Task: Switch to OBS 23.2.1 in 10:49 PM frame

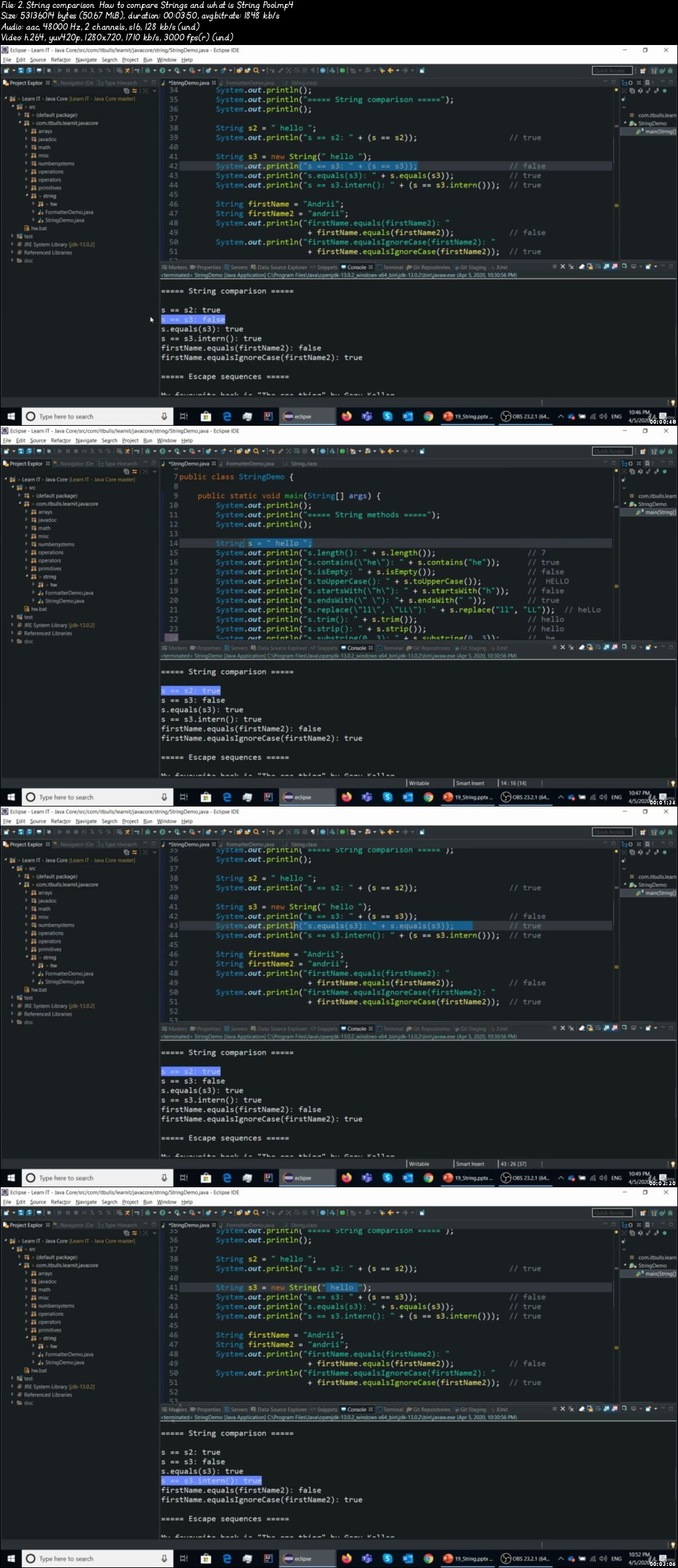Action: coord(526,1178)
